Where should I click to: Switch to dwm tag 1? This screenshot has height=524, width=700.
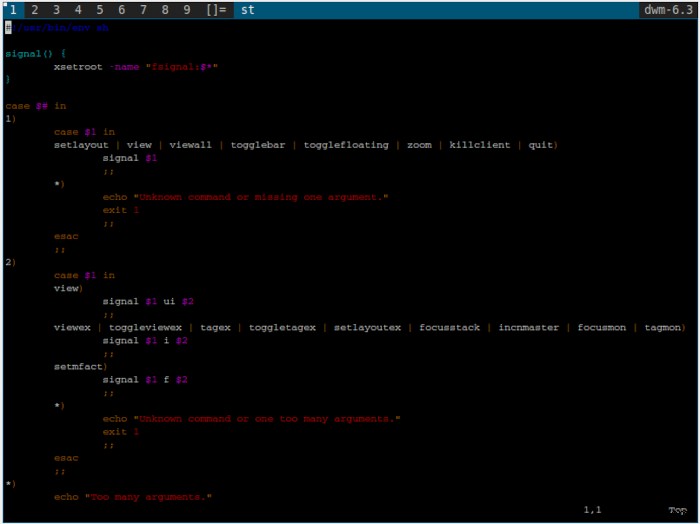point(13,10)
